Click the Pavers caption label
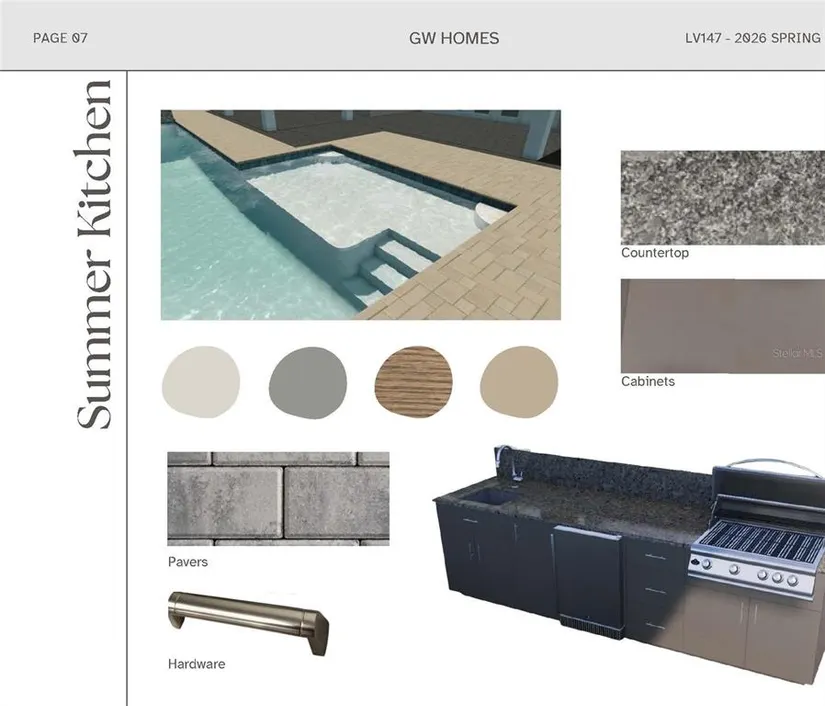 (x=188, y=562)
